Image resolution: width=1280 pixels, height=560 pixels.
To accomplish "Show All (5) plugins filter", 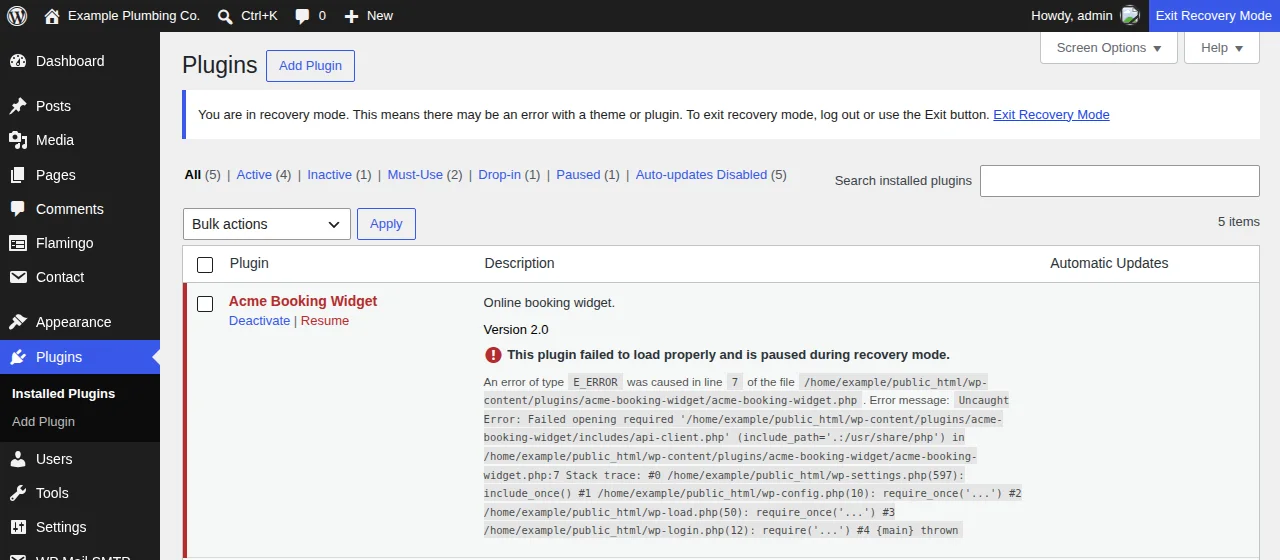I will pyautogui.click(x=203, y=175).
